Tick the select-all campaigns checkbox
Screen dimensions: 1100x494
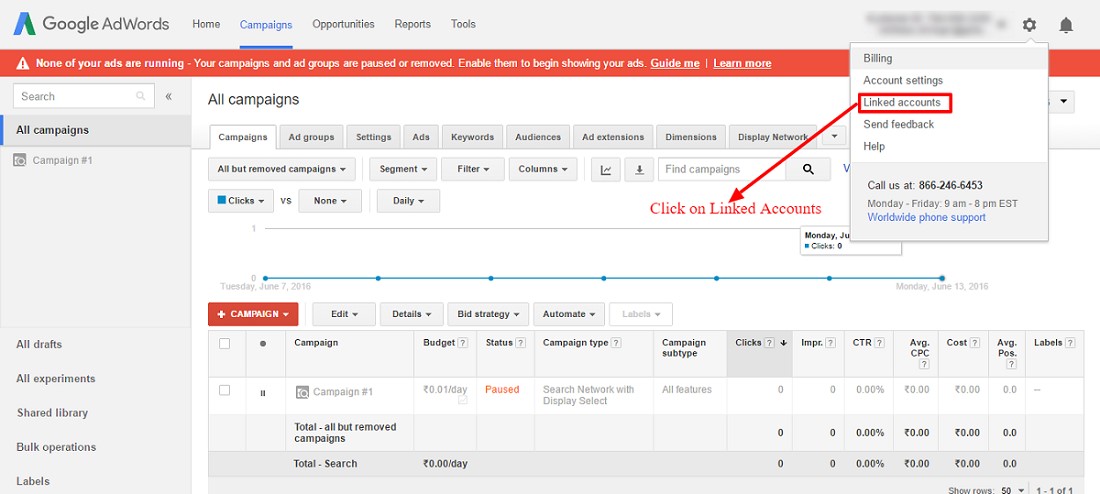pyautogui.click(x=224, y=344)
